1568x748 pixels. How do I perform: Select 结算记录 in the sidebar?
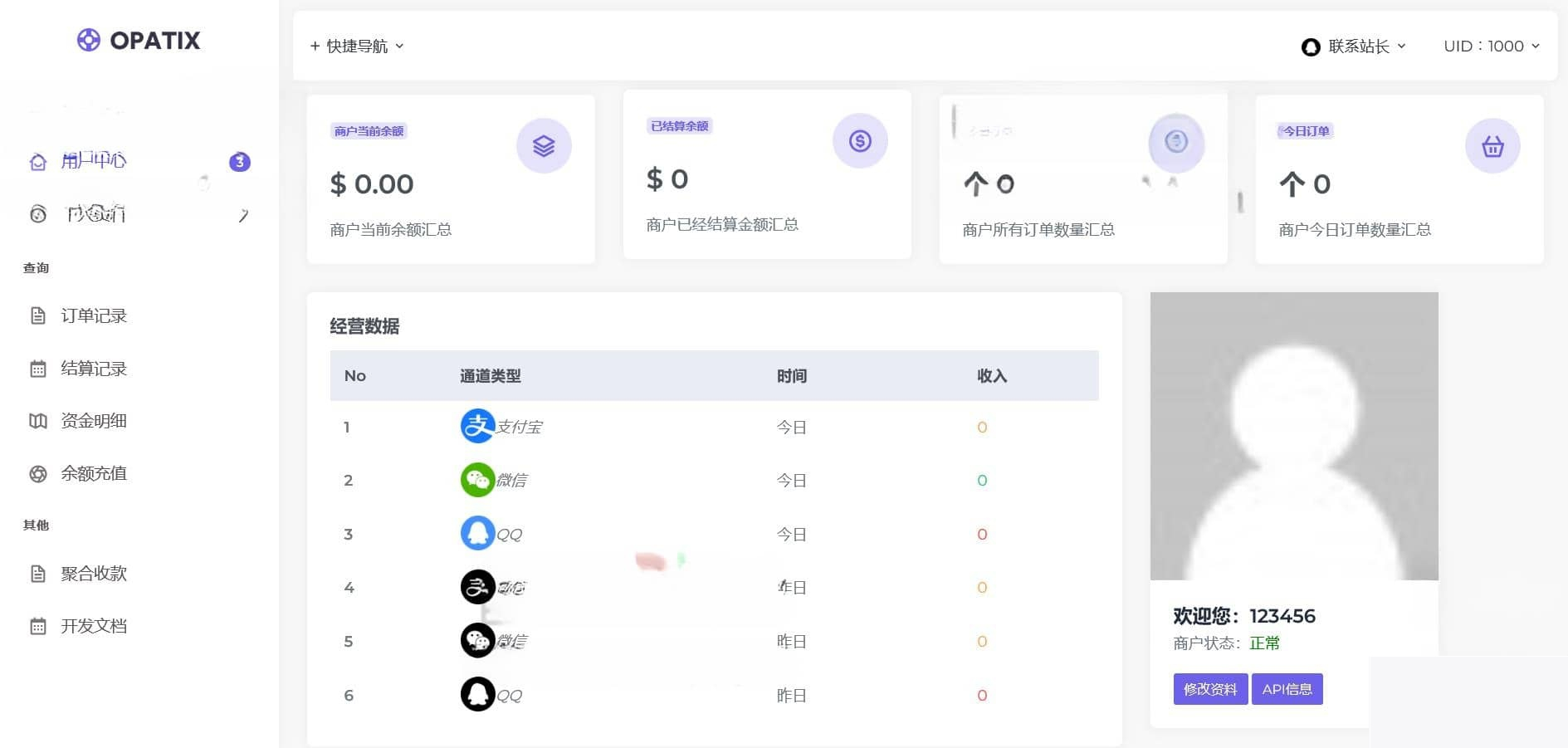tap(93, 369)
